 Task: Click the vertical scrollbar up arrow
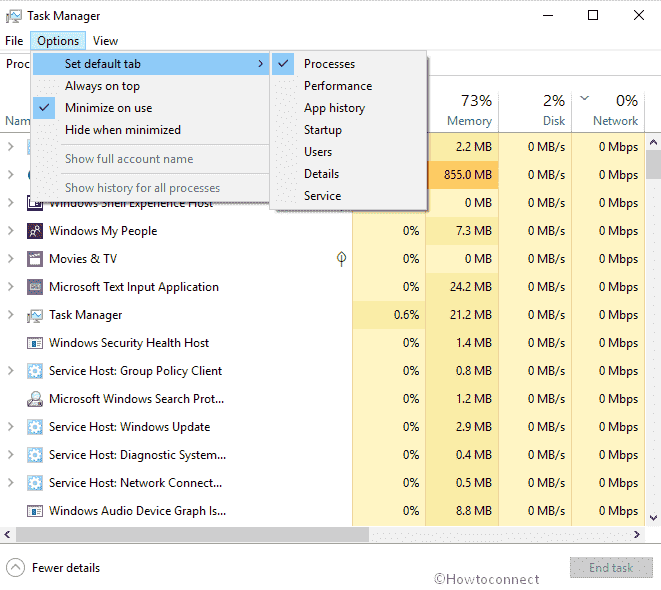[653, 142]
